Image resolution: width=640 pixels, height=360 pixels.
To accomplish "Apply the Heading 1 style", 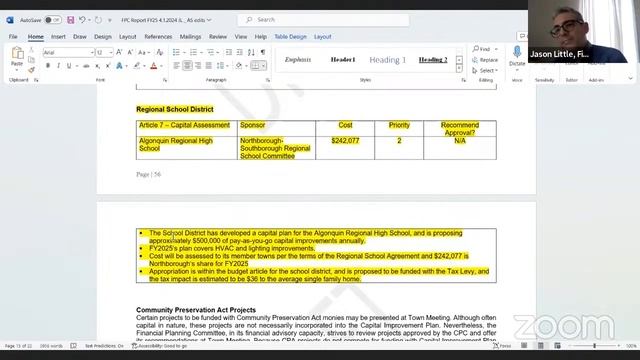I will coord(387,60).
